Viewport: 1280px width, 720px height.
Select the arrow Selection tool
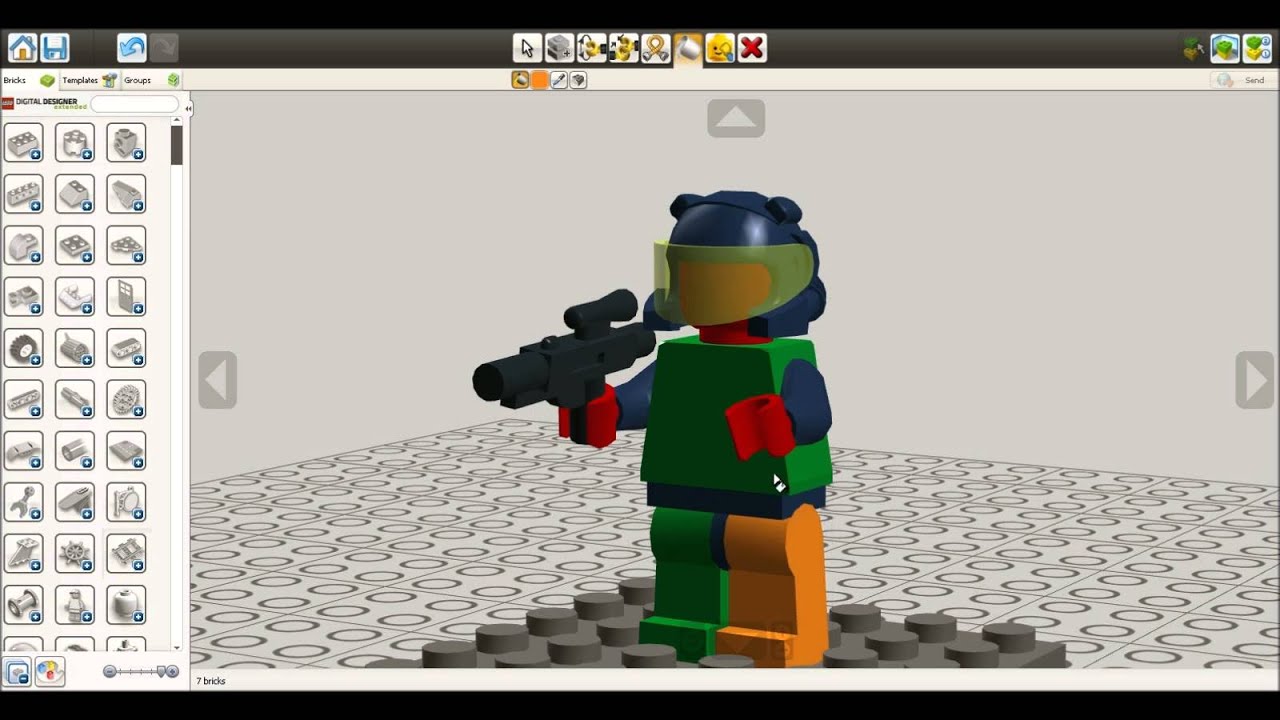(x=527, y=48)
